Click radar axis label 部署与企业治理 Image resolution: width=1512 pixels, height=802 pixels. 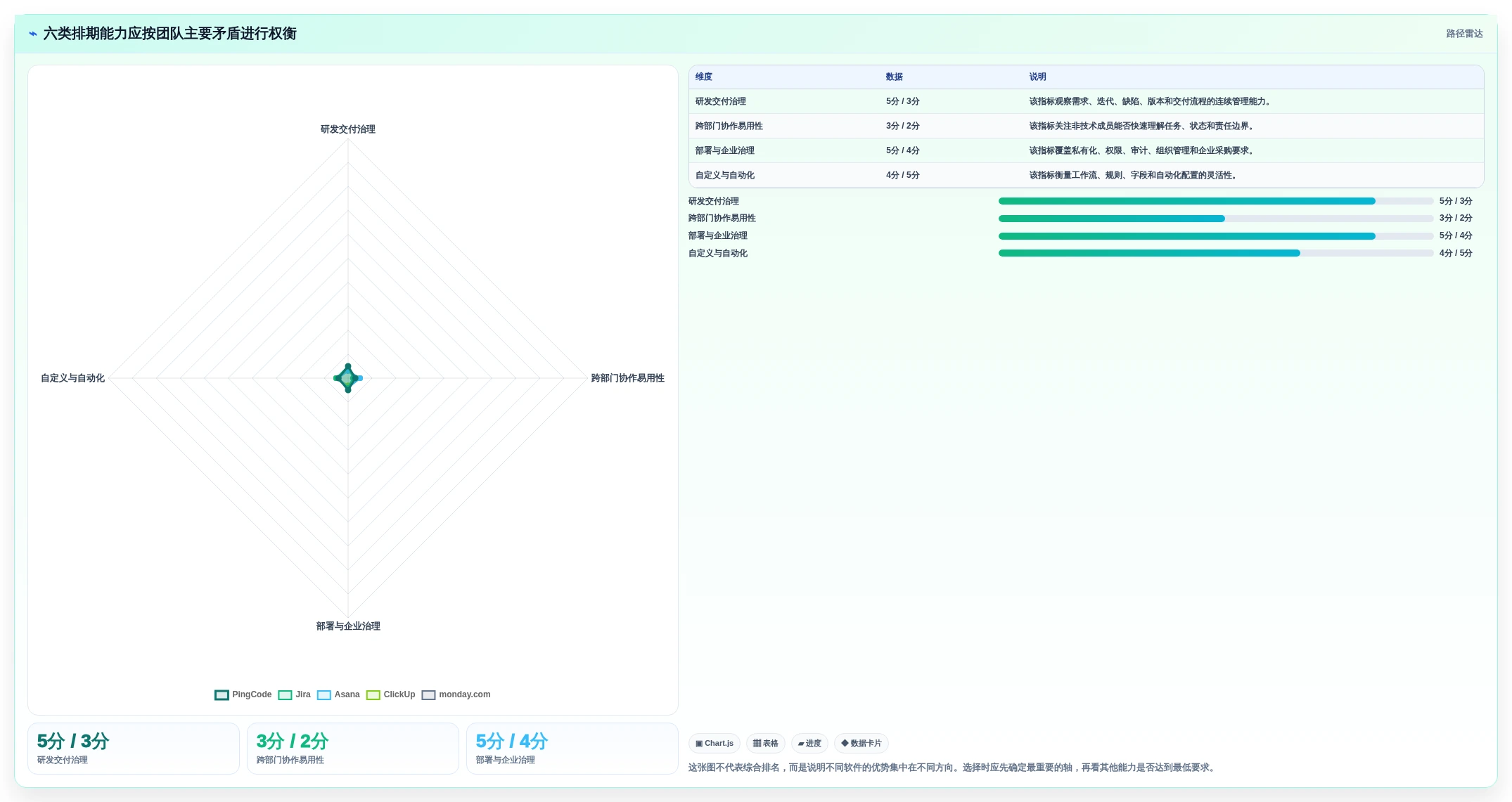pyautogui.click(x=348, y=626)
